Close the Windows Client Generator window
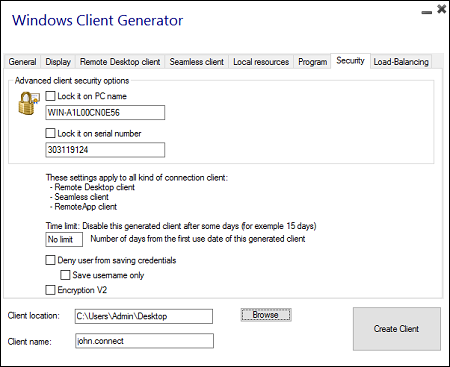 point(442,9)
